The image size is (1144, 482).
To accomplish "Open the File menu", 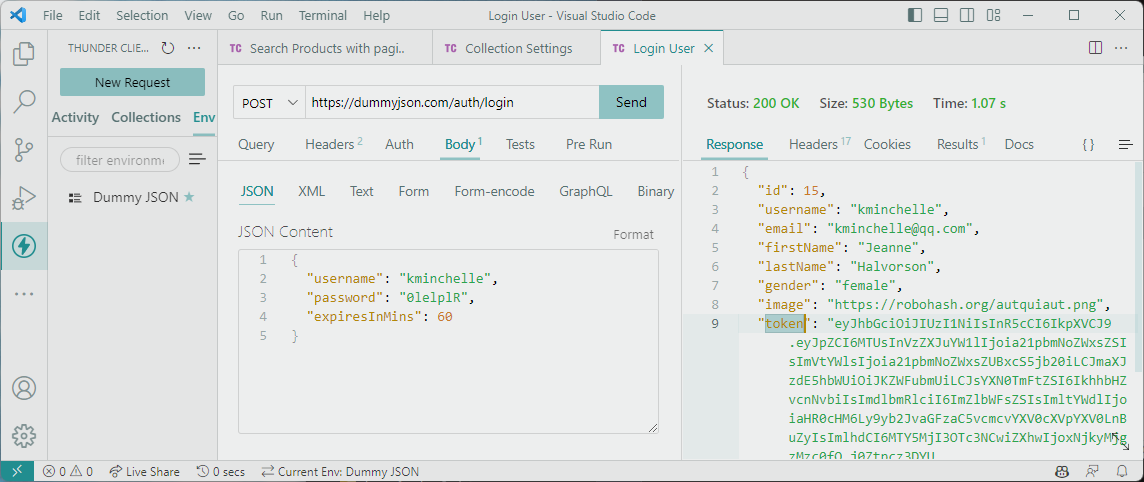I will (x=53, y=15).
